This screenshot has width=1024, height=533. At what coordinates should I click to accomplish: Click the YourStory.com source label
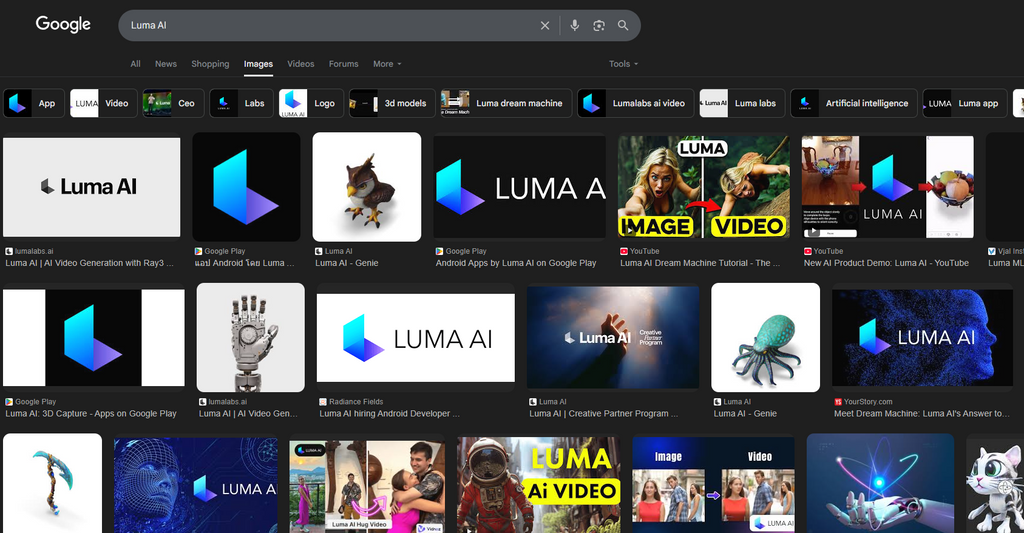(x=868, y=402)
